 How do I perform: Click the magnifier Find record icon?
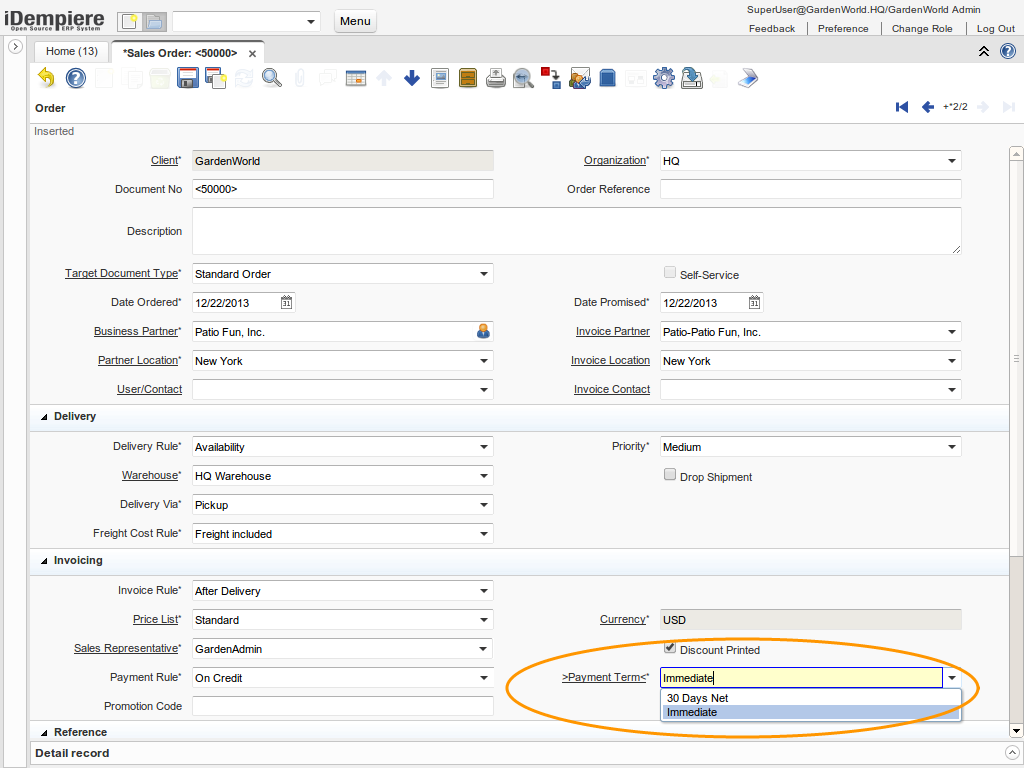[271, 78]
